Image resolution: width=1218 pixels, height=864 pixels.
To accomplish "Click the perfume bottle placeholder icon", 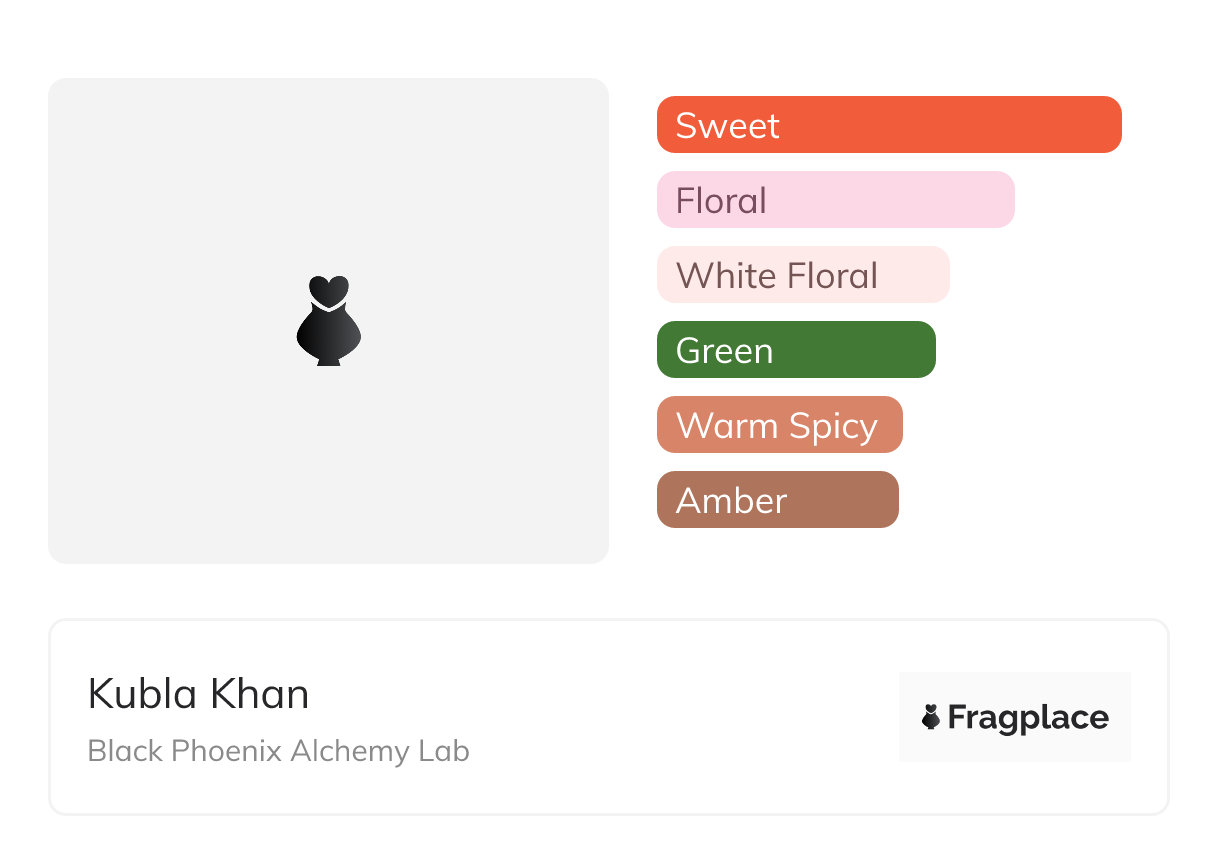I will click(x=328, y=330).
